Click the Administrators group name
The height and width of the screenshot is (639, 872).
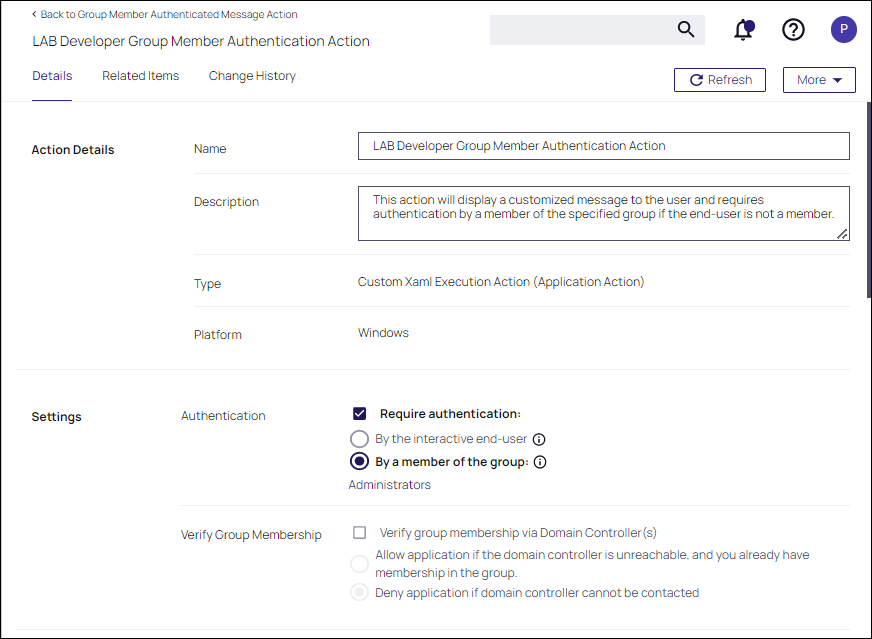pyautogui.click(x=389, y=485)
